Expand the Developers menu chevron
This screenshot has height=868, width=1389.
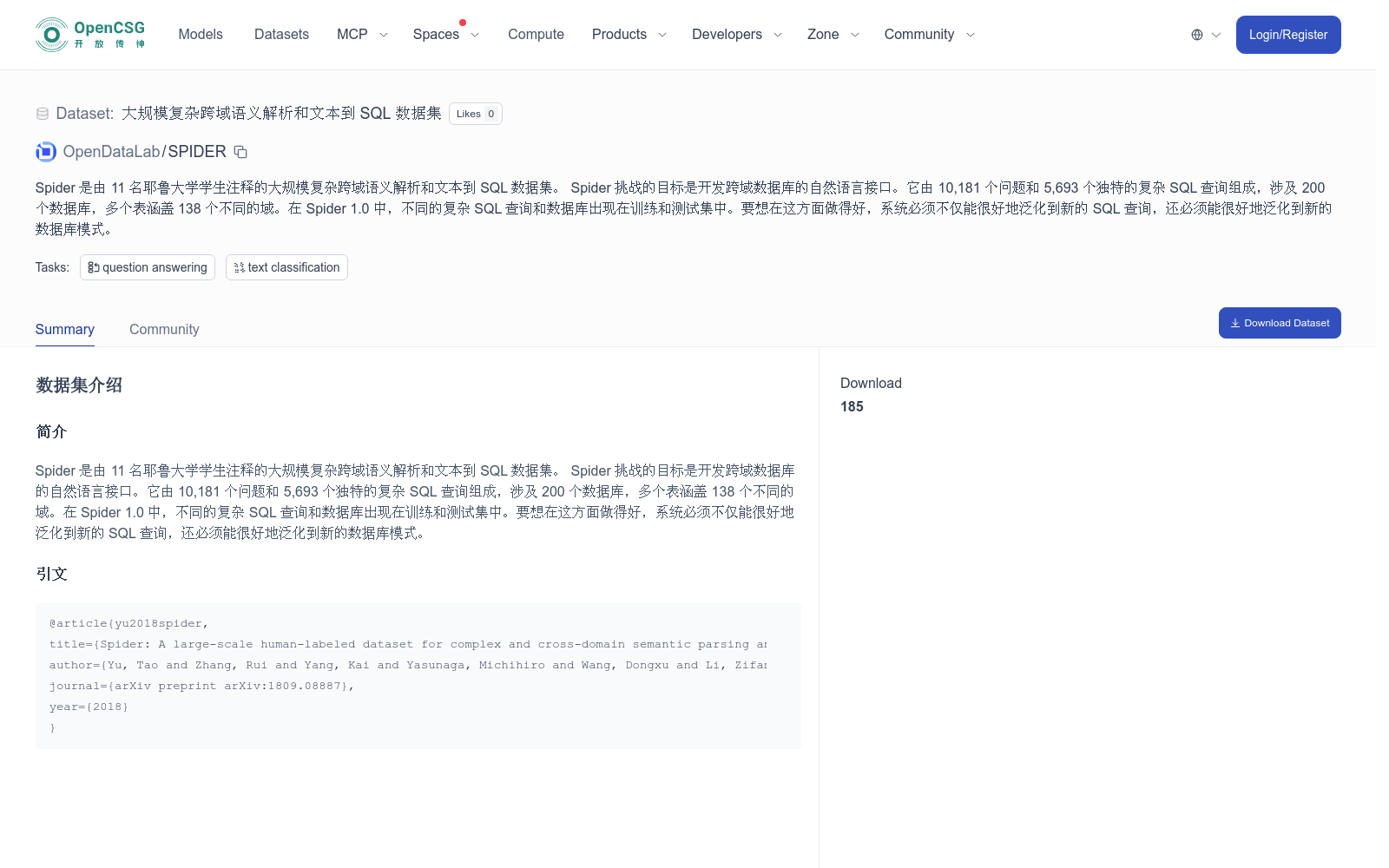778,35
